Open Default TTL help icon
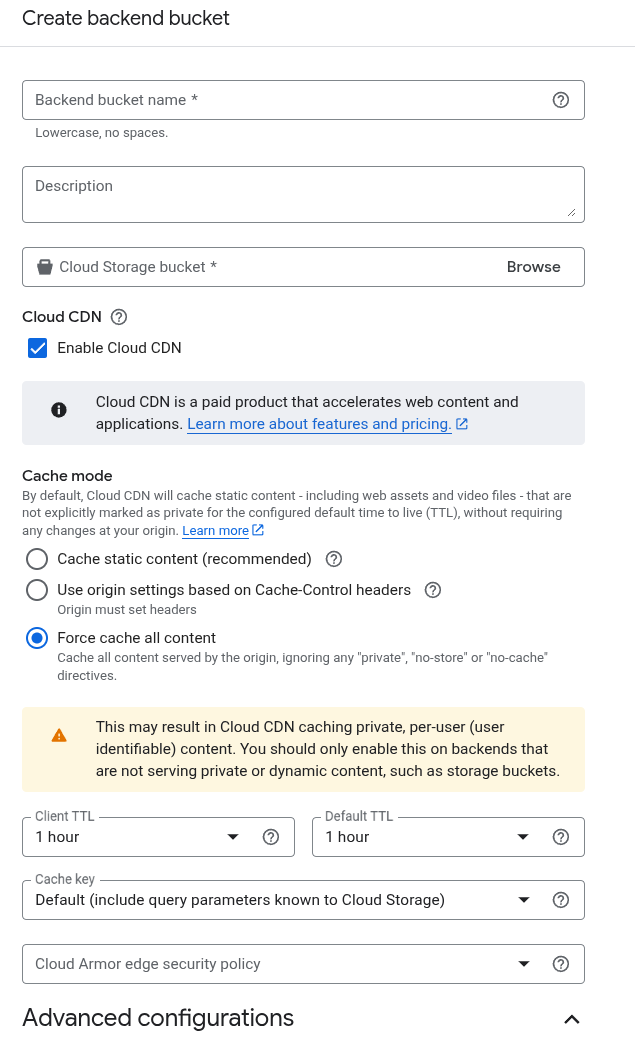The image size is (635, 1040). click(x=561, y=837)
